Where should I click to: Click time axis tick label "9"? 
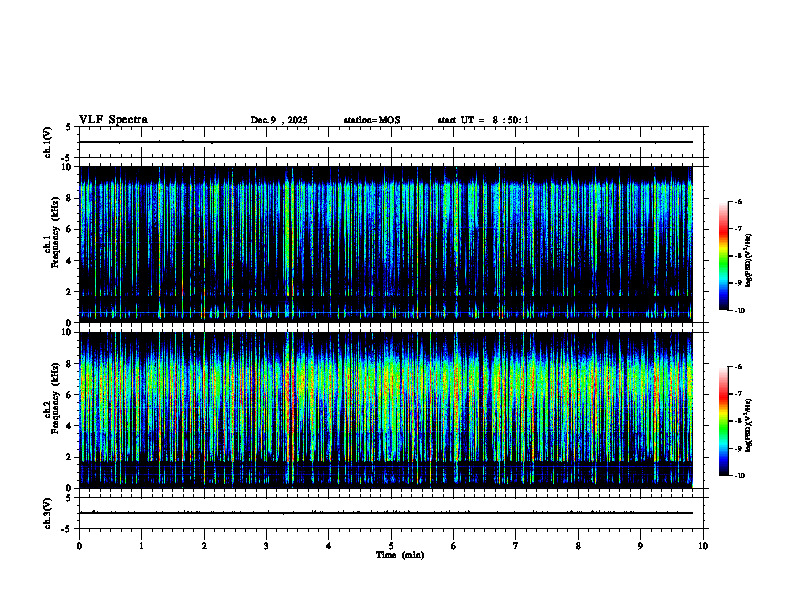pyautogui.click(x=640, y=546)
